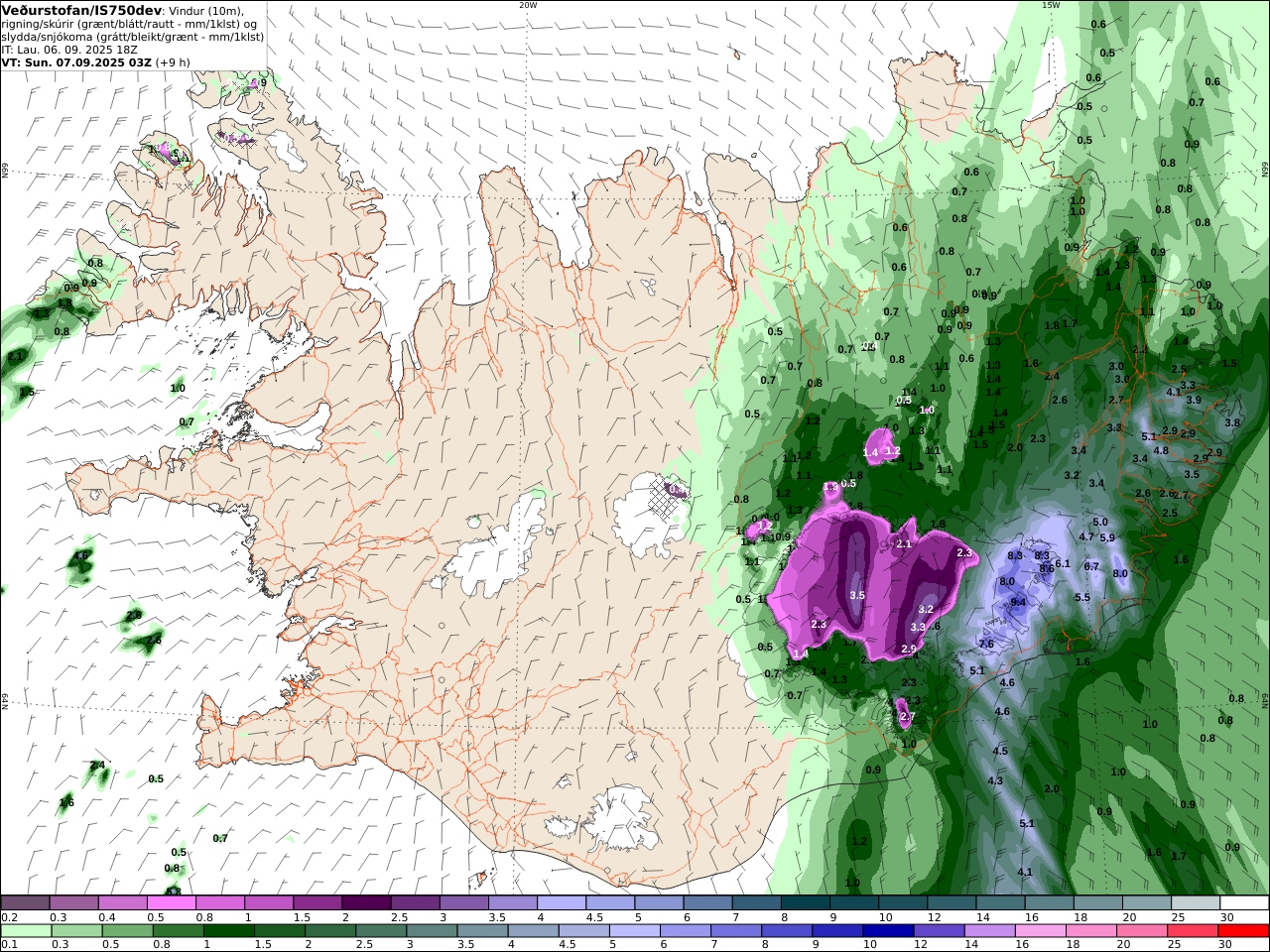Pick the violet 12 rain legend swatch
The image size is (1270, 952).
pos(940,931)
